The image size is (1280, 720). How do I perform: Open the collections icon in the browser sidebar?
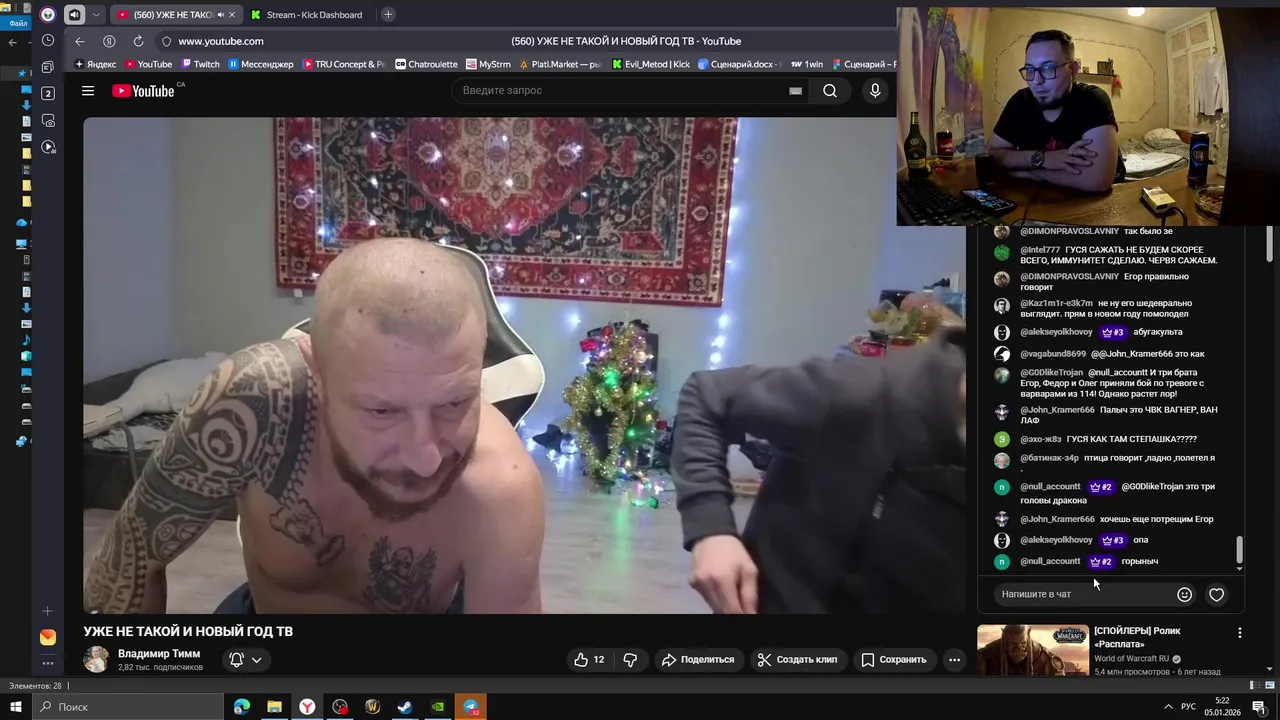48,67
